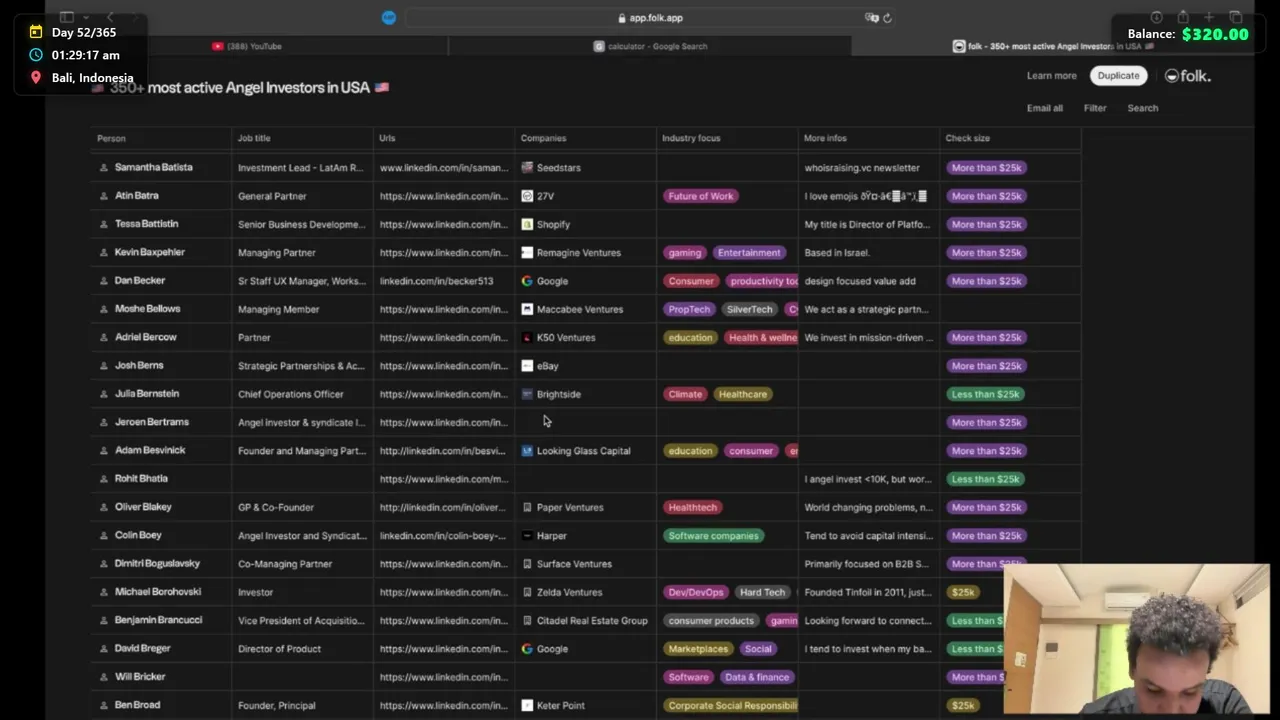Click the person icon beside Will Bricker
Screen dimensions: 1280x720
pyautogui.click(x=103, y=677)
